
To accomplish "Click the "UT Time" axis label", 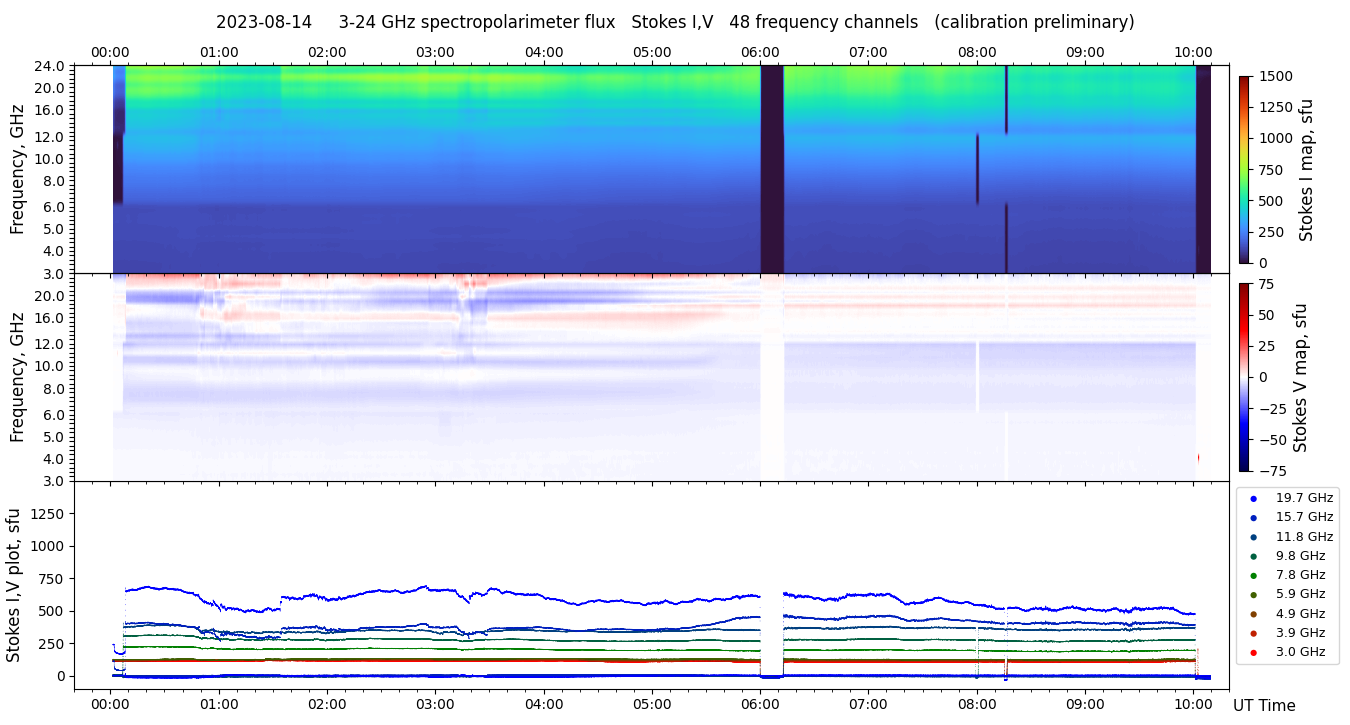I will (x=1264, y=705).
